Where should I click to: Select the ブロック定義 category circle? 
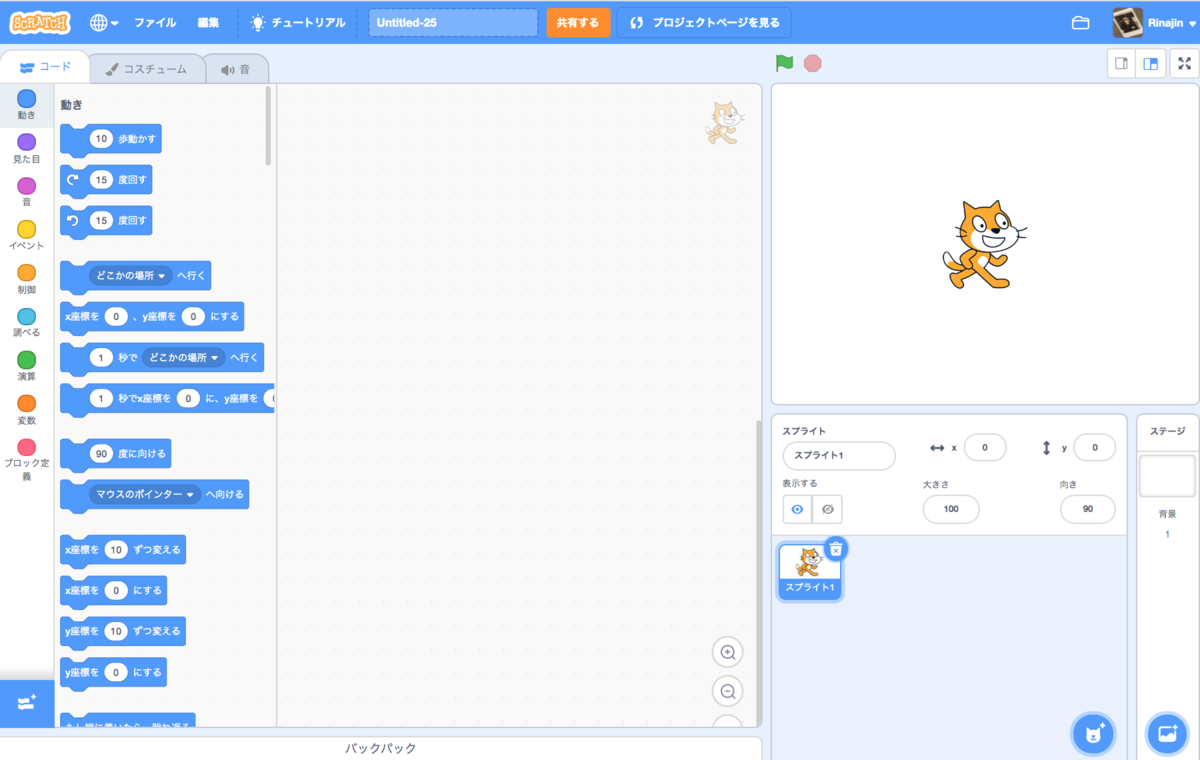[27, 447]
